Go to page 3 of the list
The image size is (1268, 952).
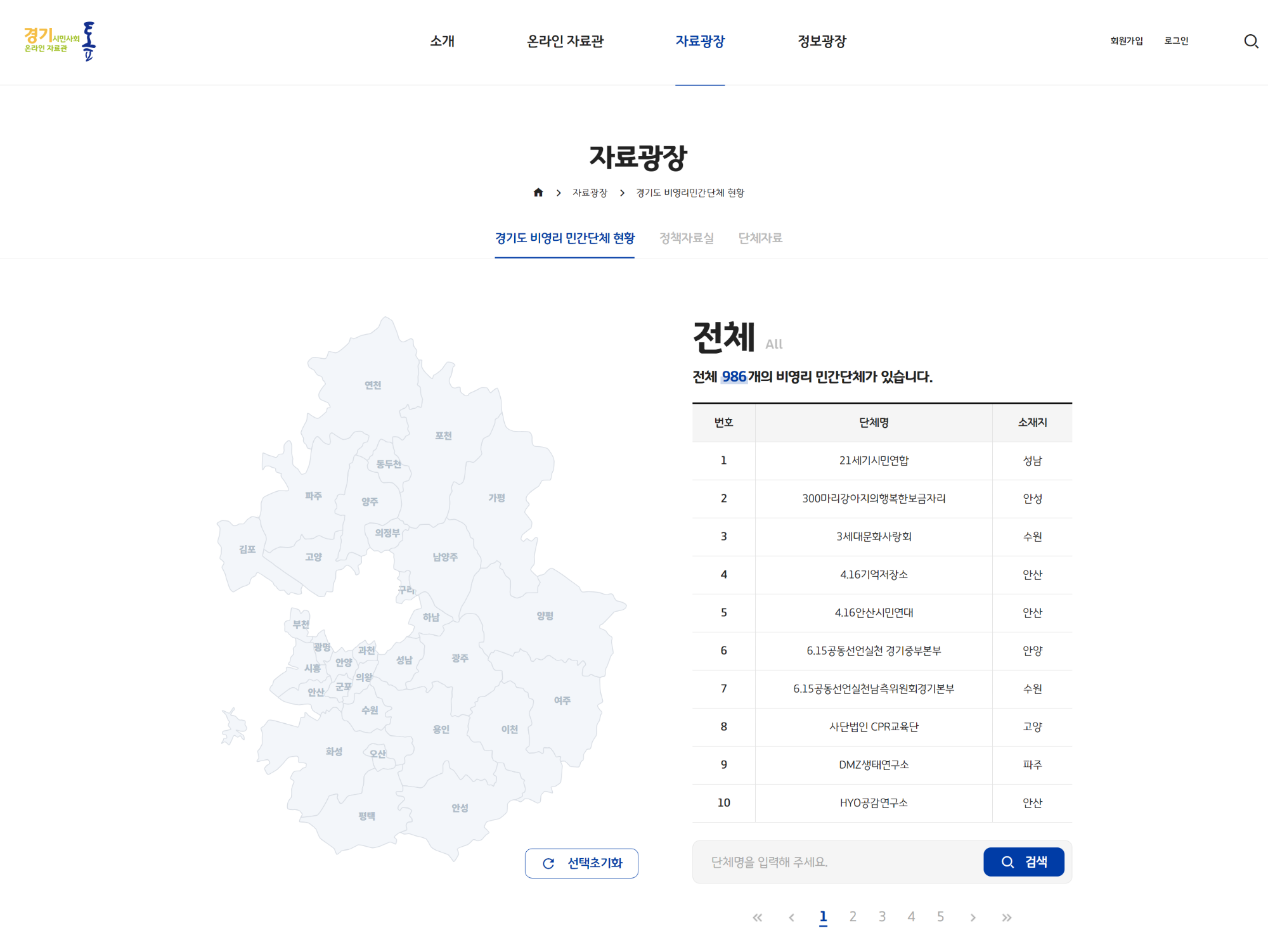tap(882, 917)
